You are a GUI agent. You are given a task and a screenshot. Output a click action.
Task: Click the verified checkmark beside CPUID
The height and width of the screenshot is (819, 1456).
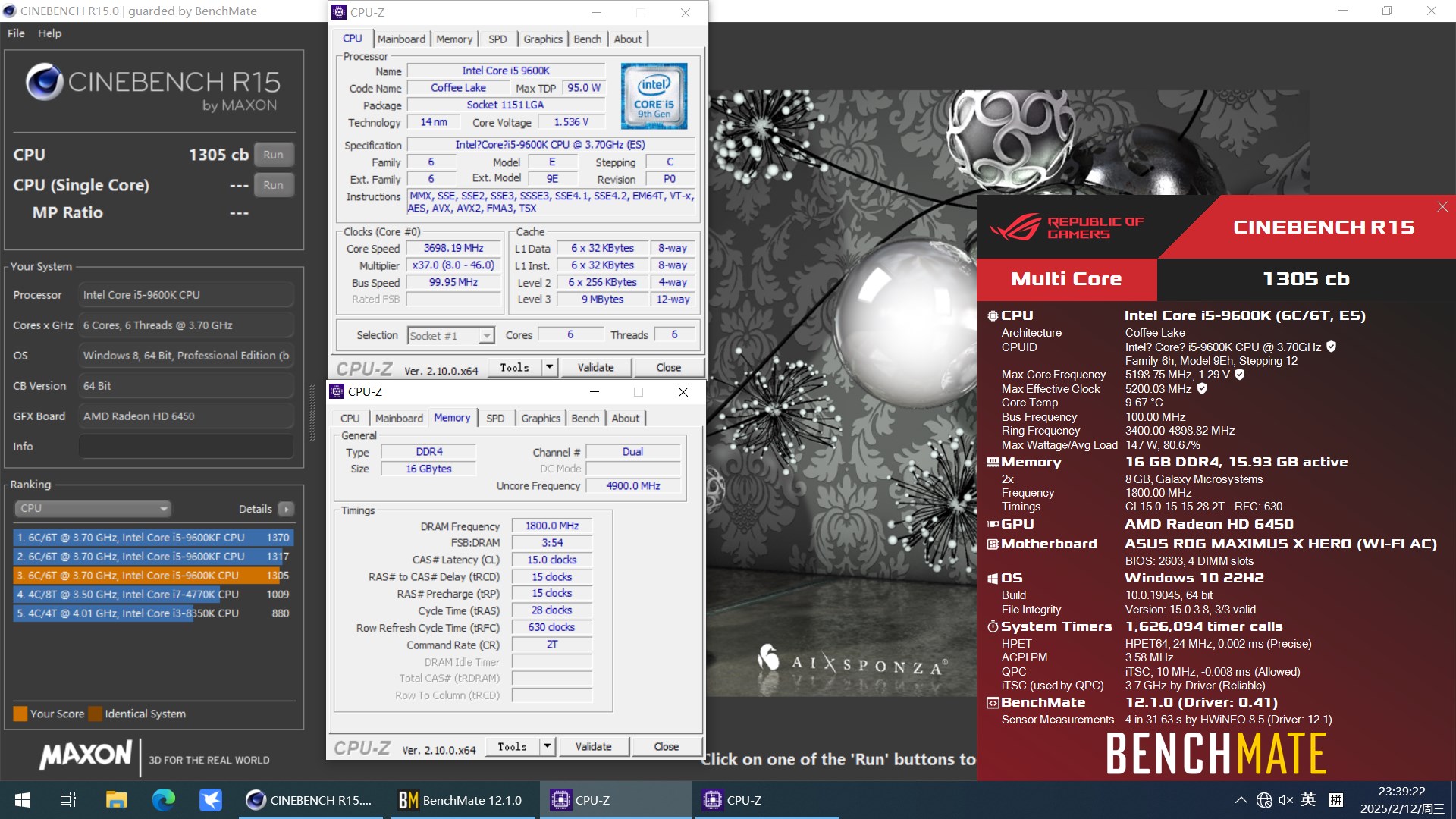tap(1331, 347)
